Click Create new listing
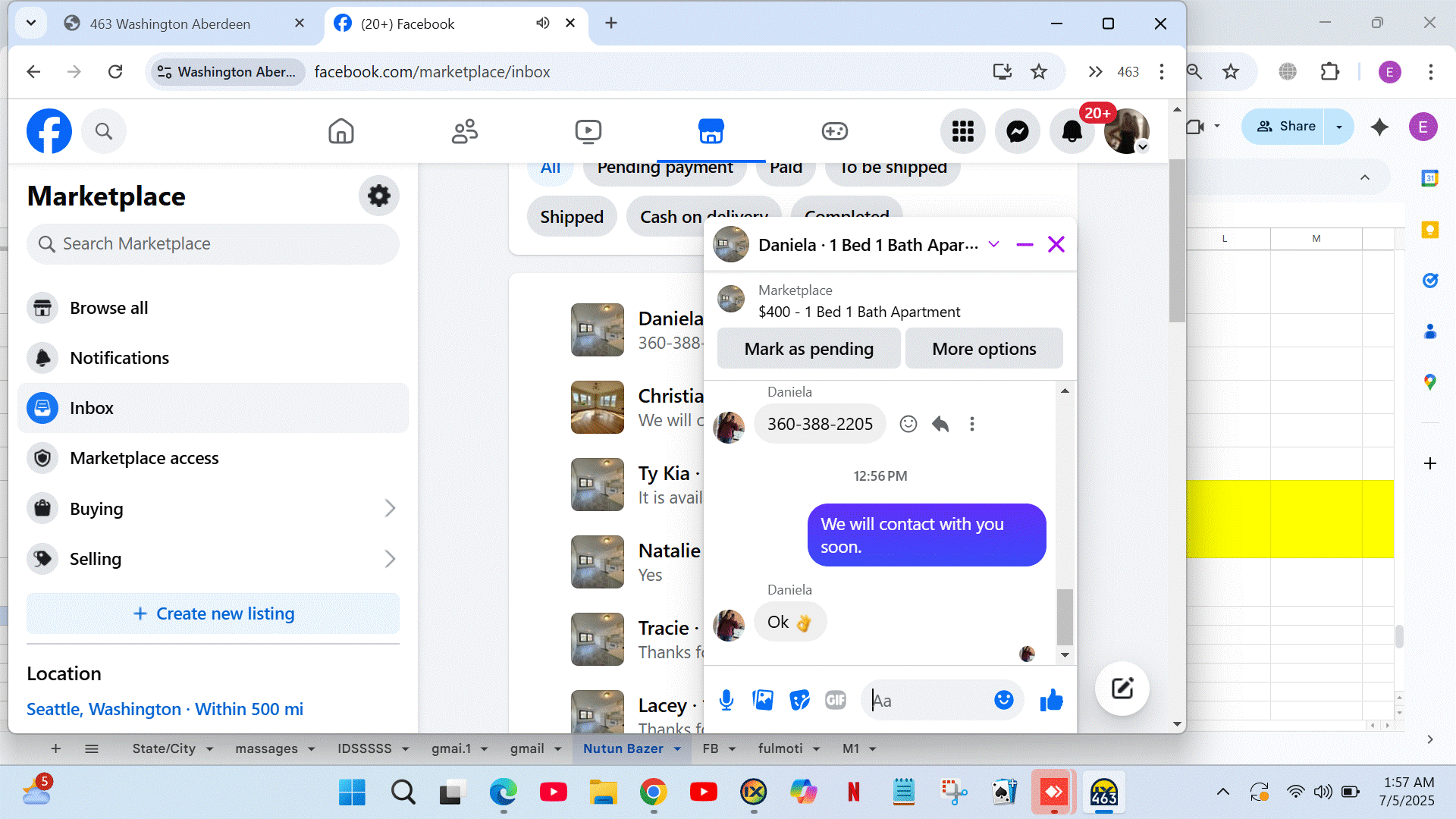1456x819 pixels. 213,613
